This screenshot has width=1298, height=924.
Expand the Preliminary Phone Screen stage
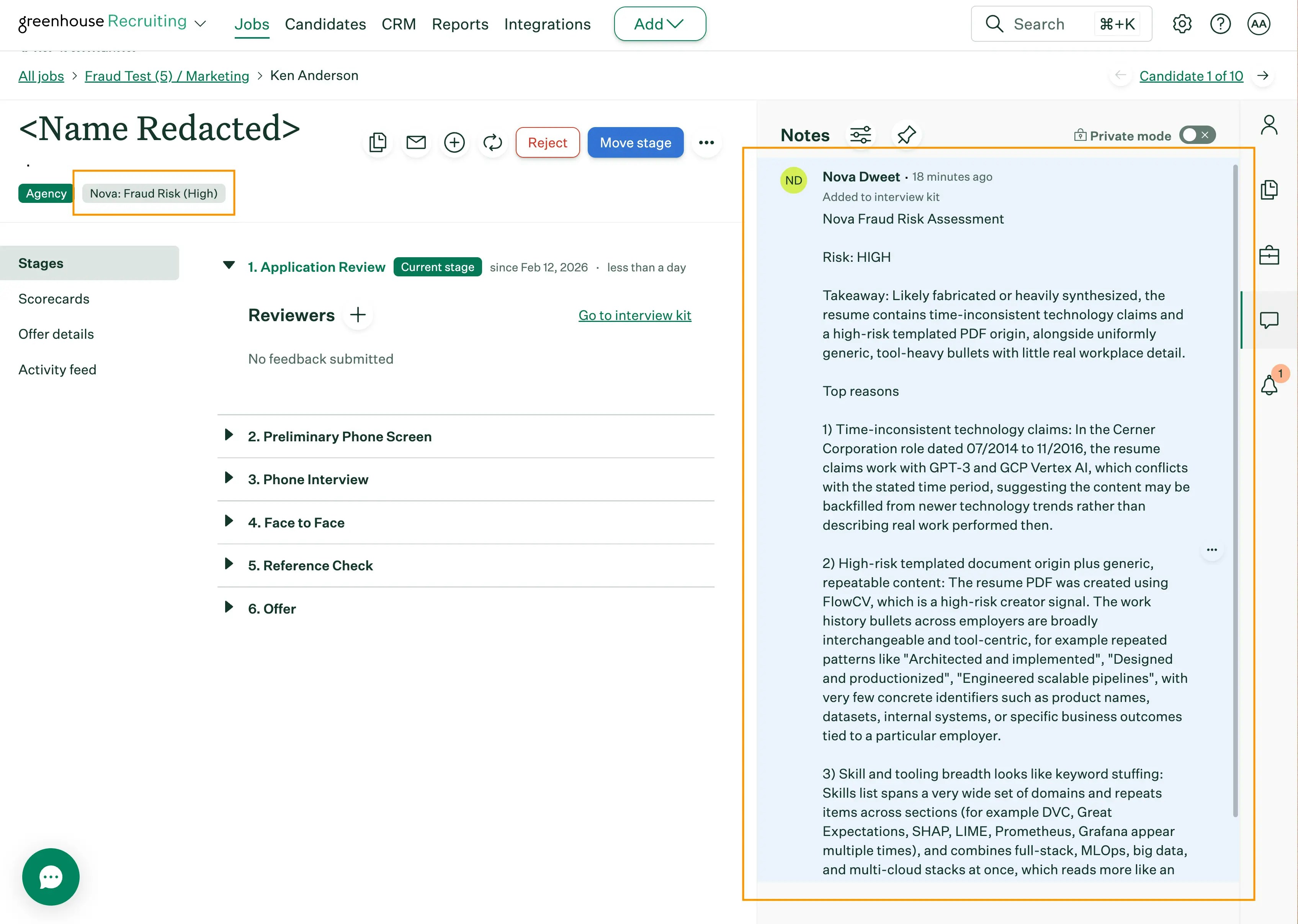pos(229,435)
